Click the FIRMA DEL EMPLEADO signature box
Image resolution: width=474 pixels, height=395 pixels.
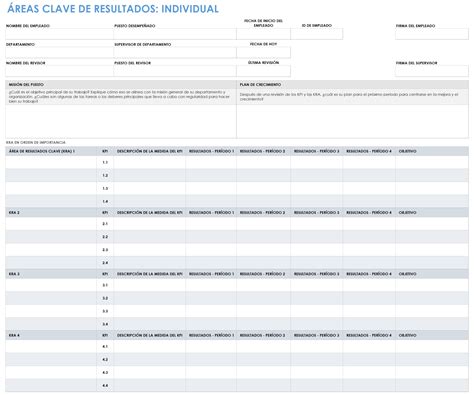(x=432, y=34)
